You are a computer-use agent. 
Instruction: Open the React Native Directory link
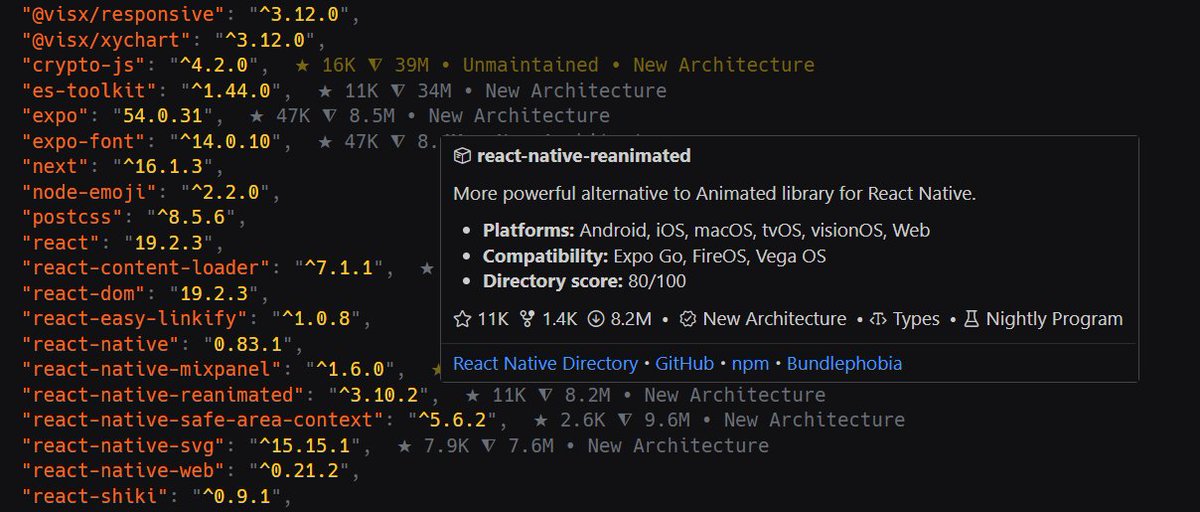(545, 363)
